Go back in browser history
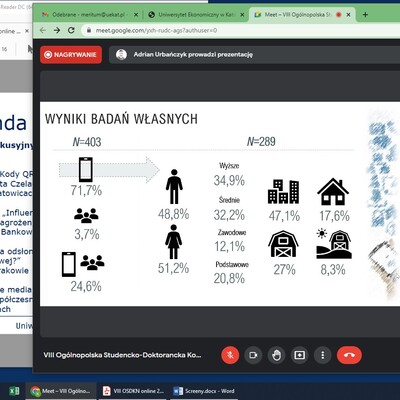Viewport: 400px width, 400px height. [43, 30]
